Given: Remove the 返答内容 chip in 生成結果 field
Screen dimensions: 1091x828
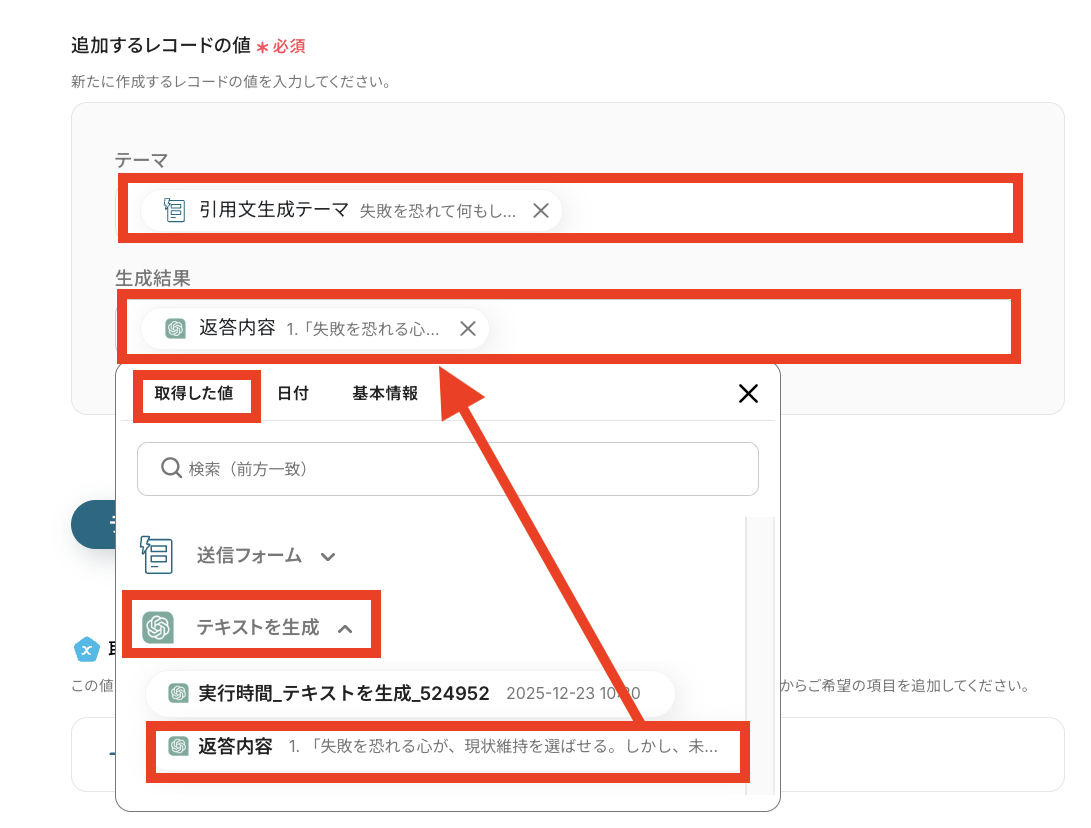Looking at the screenshot, I should coord(468,328).
